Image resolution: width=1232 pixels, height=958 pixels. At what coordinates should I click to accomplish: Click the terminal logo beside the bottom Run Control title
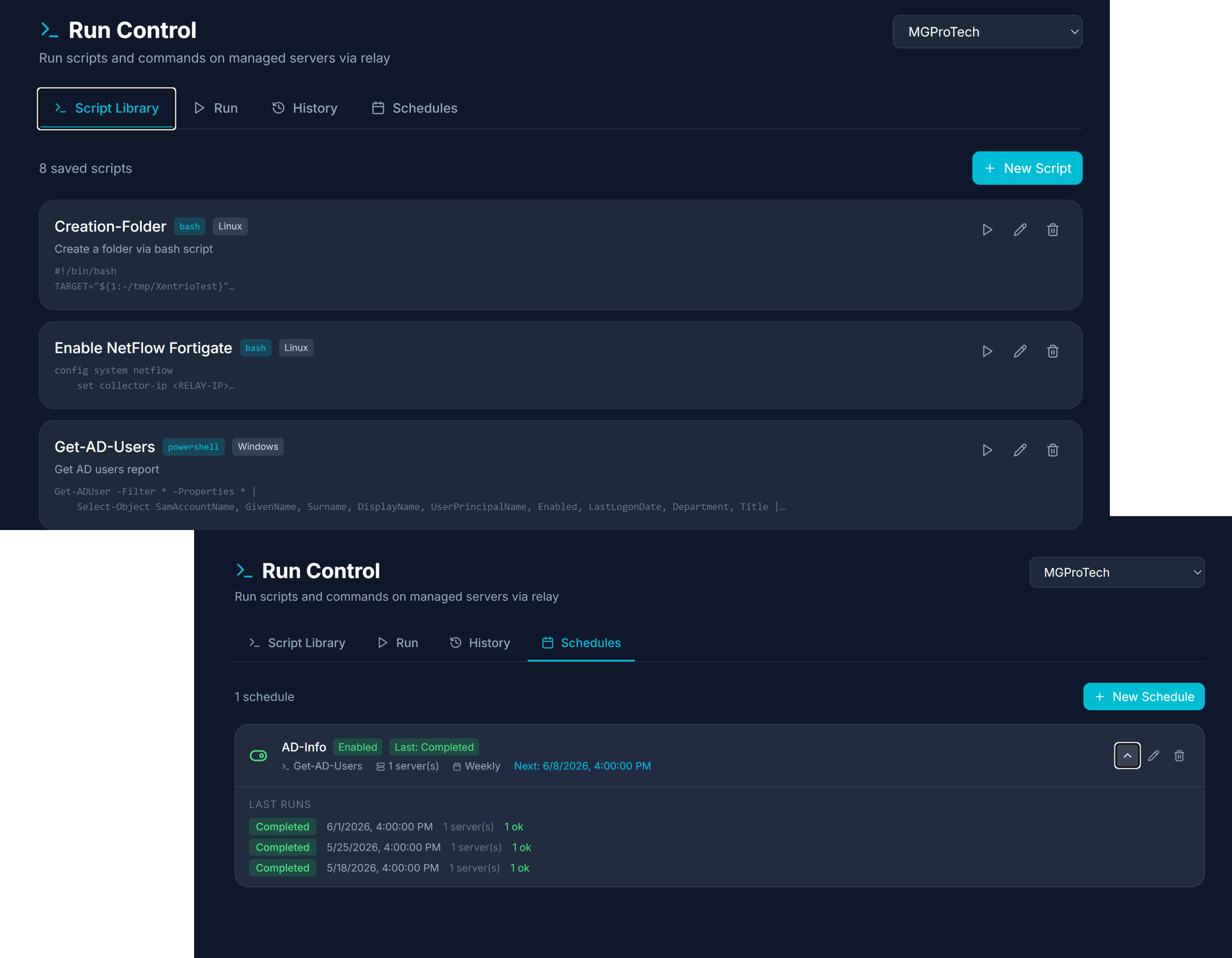point(244,570)
